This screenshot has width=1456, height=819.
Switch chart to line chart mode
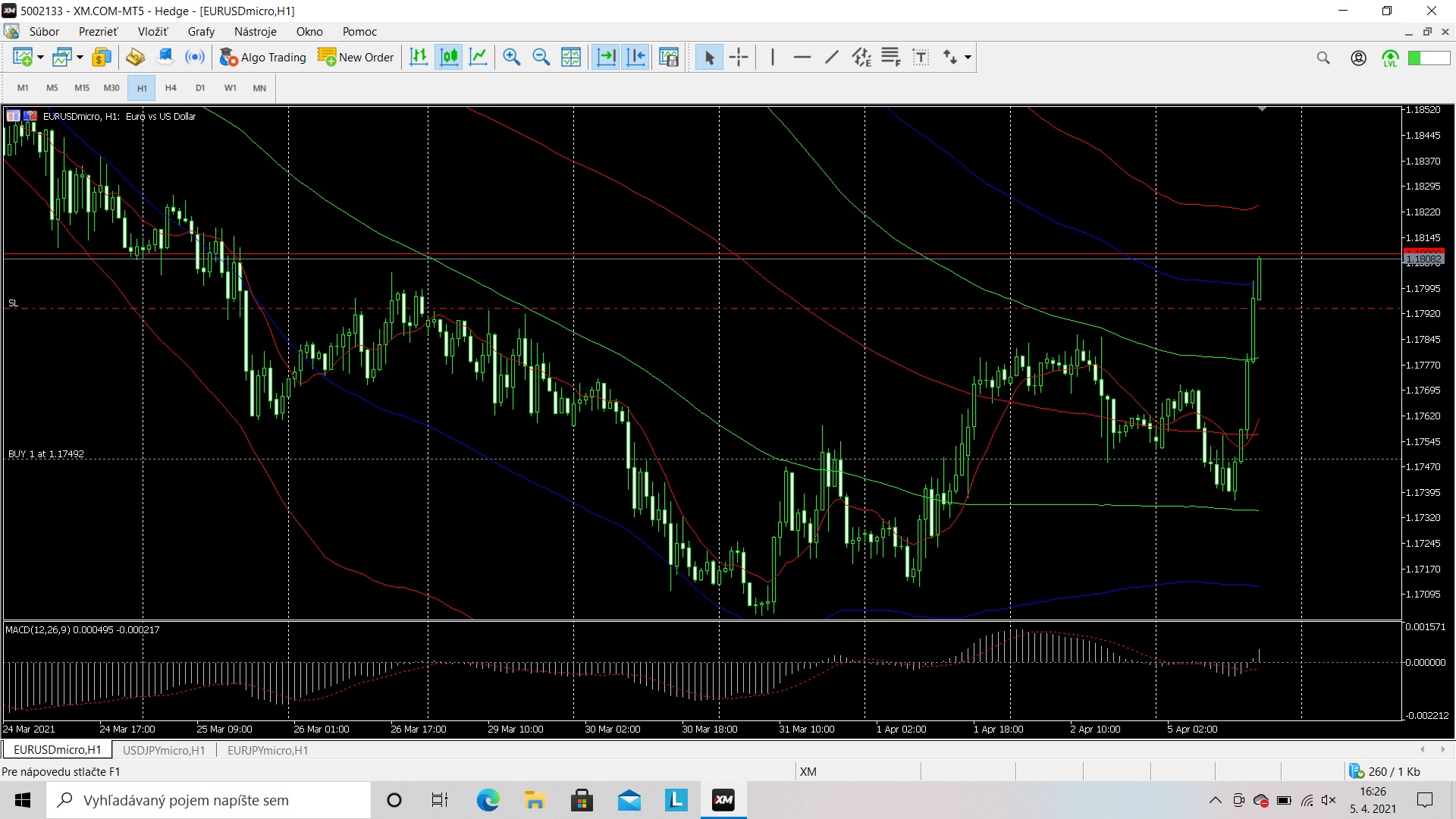click(x=479, y=57)
